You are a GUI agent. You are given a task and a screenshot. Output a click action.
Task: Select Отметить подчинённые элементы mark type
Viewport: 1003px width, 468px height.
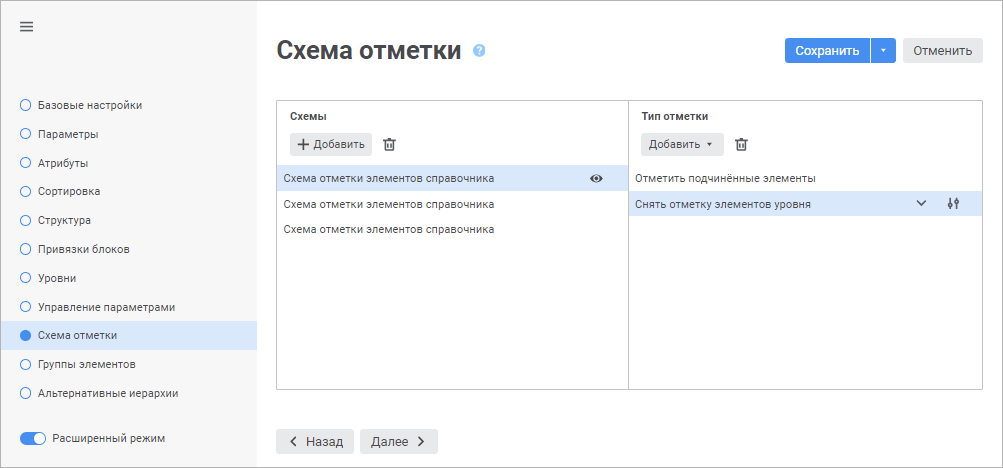725,179
